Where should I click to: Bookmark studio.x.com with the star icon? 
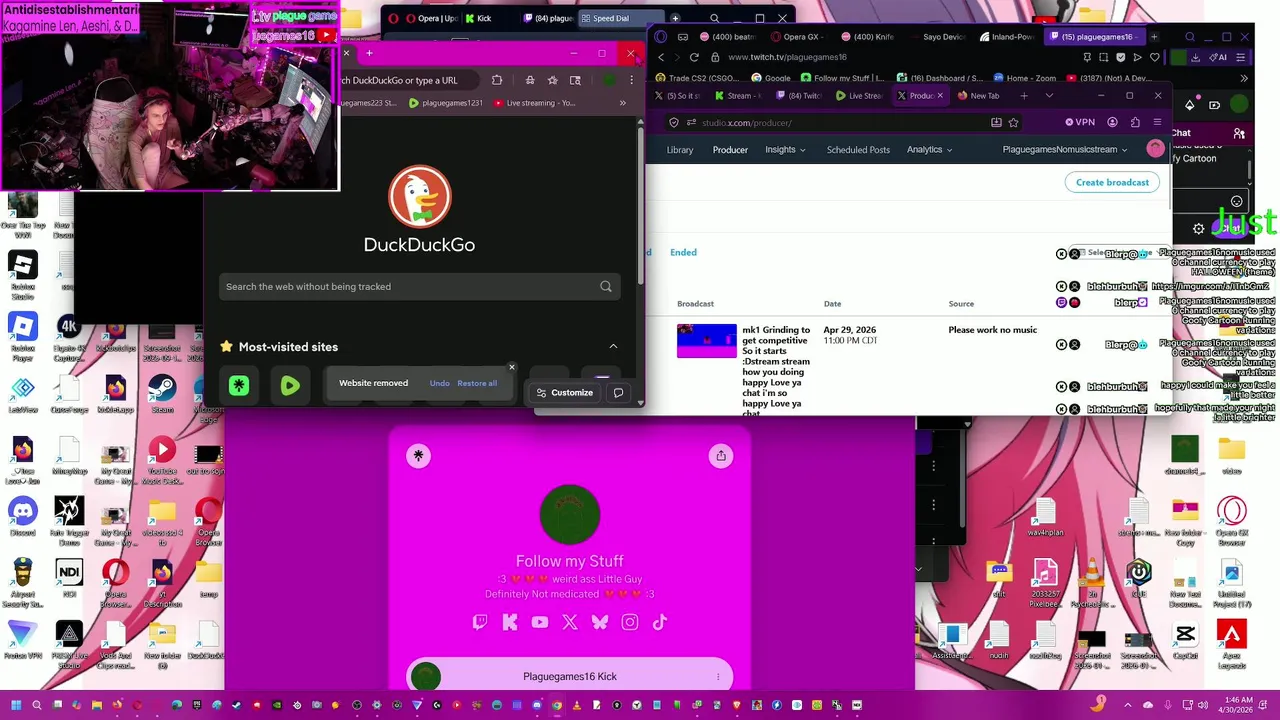1013,122
